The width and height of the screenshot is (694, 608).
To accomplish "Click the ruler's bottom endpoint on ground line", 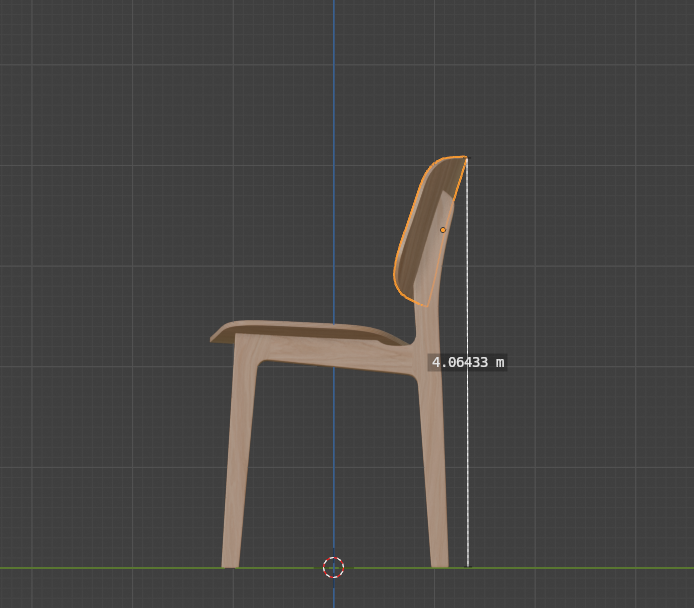I will (x=467, y=567).
